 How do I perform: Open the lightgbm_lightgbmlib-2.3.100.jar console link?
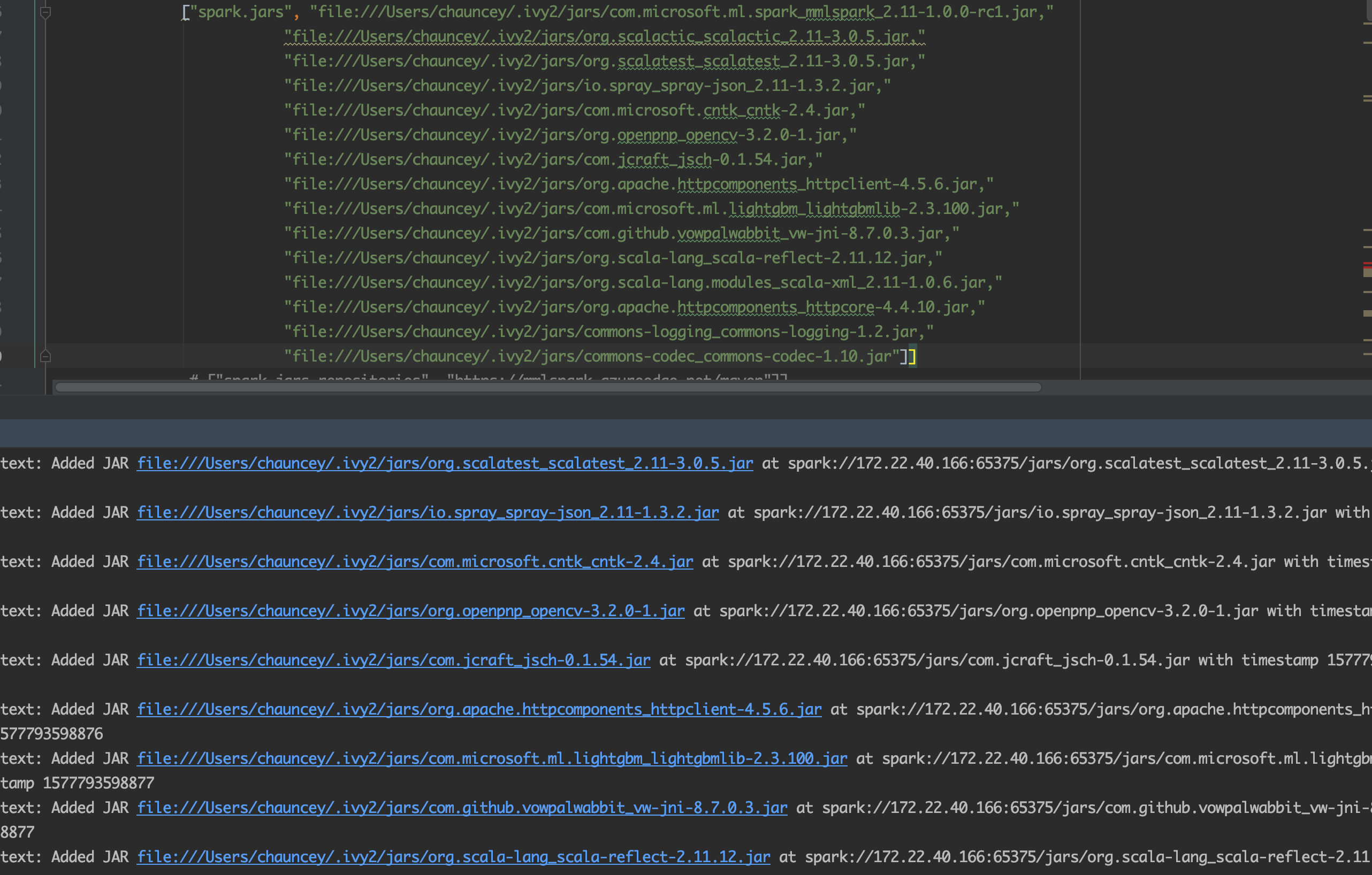[491, 758]
